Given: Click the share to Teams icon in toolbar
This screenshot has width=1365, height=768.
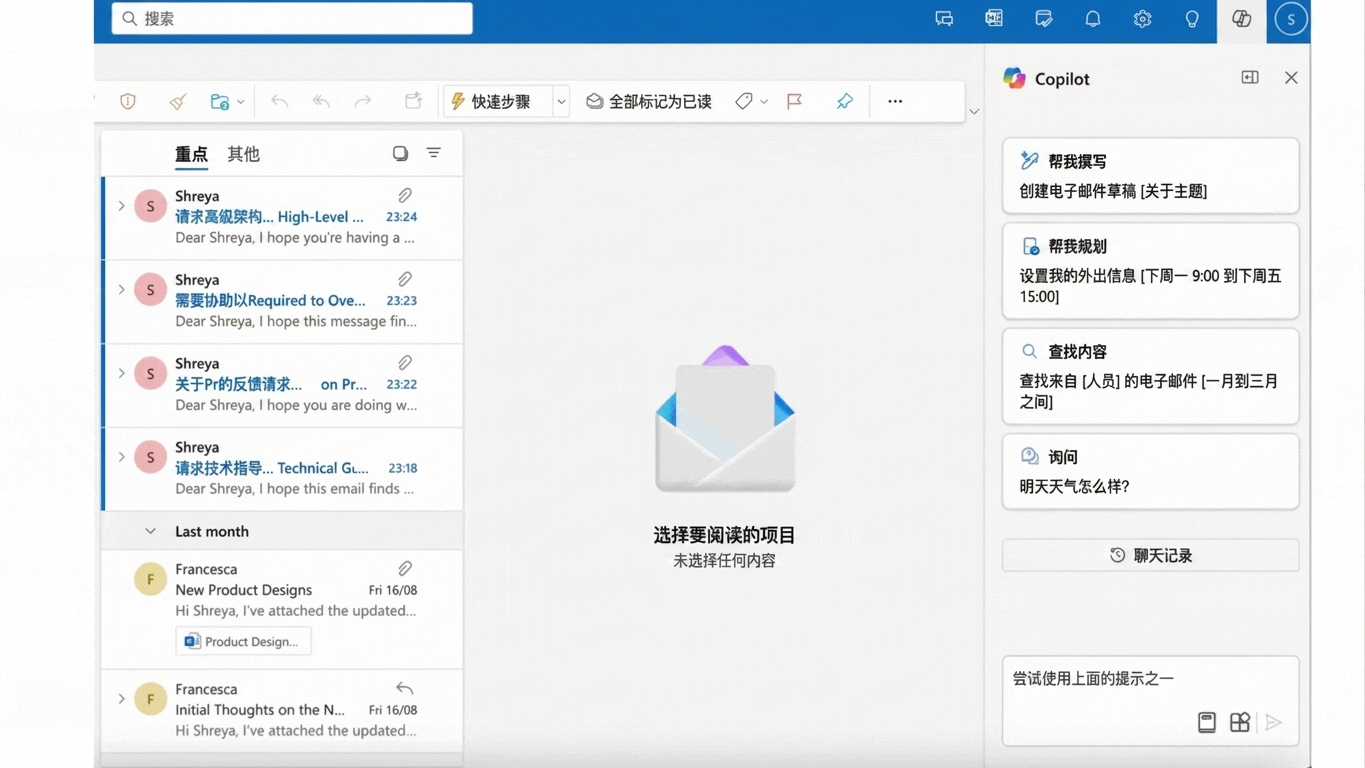Looking at the screenshot, I should tap(413, 101).
